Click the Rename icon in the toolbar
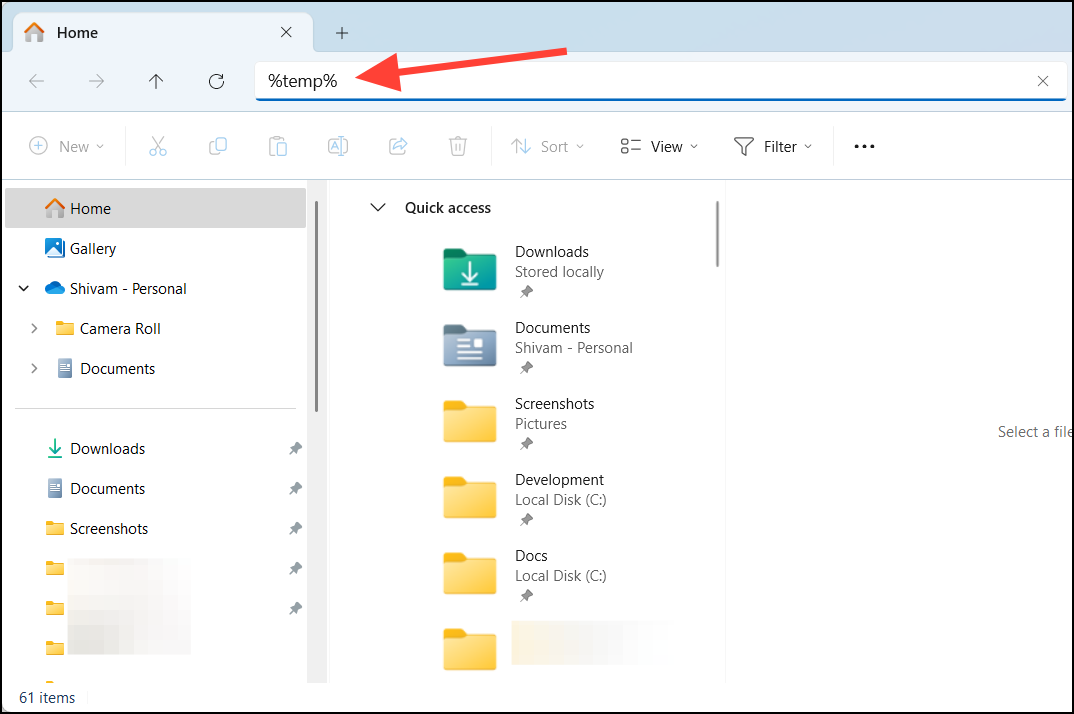1074x714 pixels. (338, 146)
